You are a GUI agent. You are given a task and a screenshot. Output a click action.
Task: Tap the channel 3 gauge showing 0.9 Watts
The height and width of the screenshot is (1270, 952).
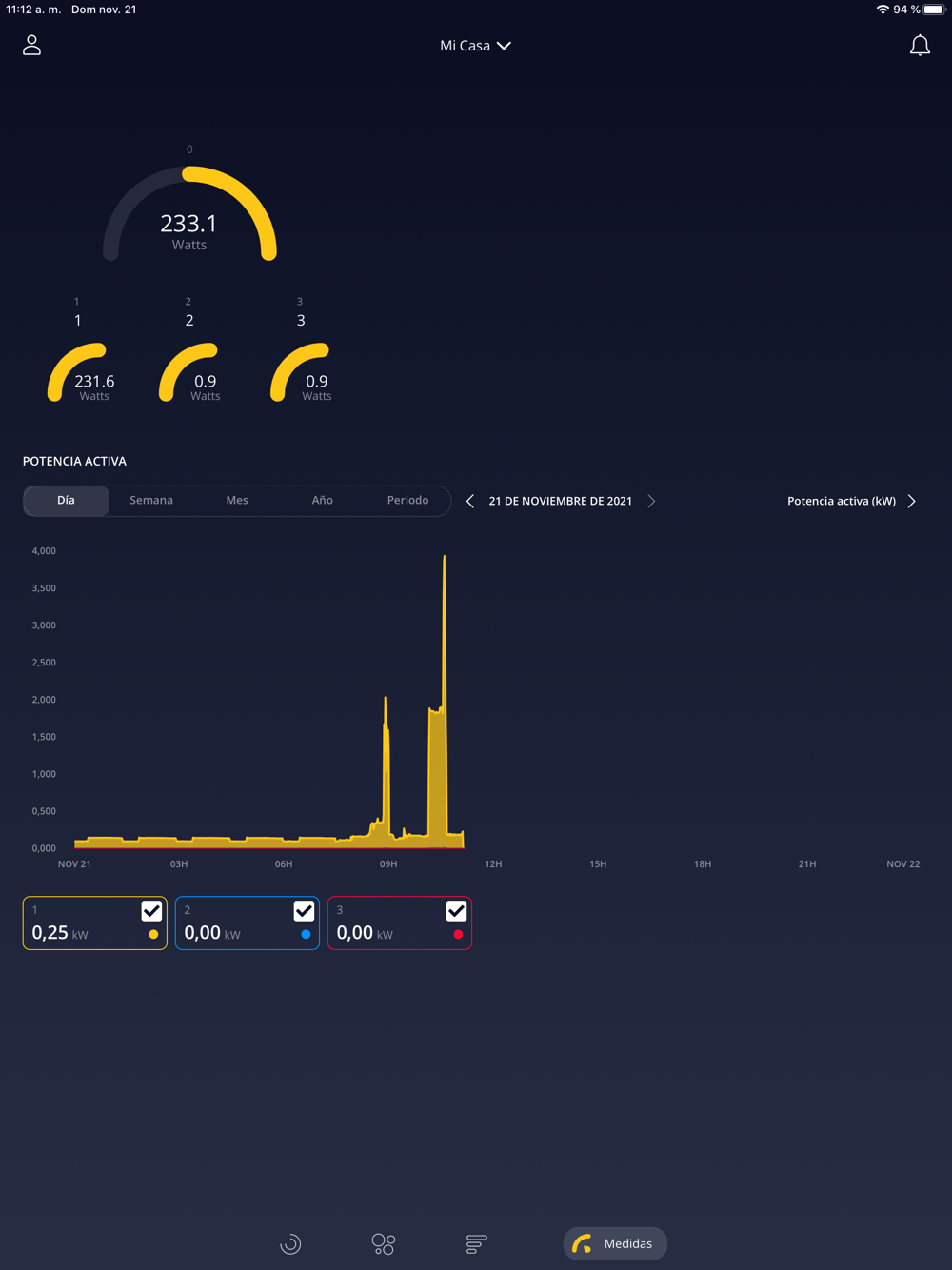(300, 373)
